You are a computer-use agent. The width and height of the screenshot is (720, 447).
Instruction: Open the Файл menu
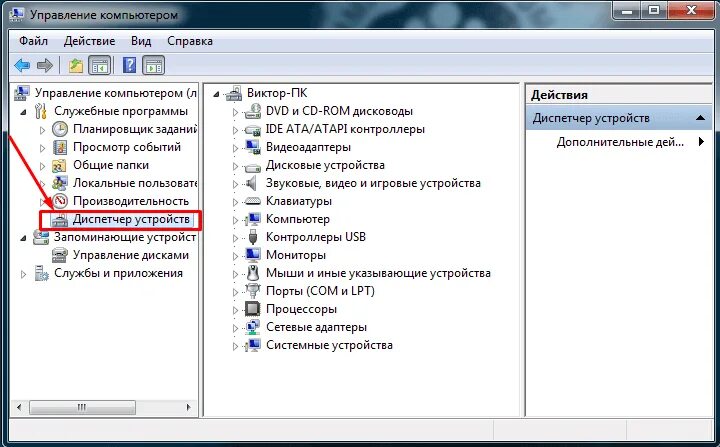33,41
